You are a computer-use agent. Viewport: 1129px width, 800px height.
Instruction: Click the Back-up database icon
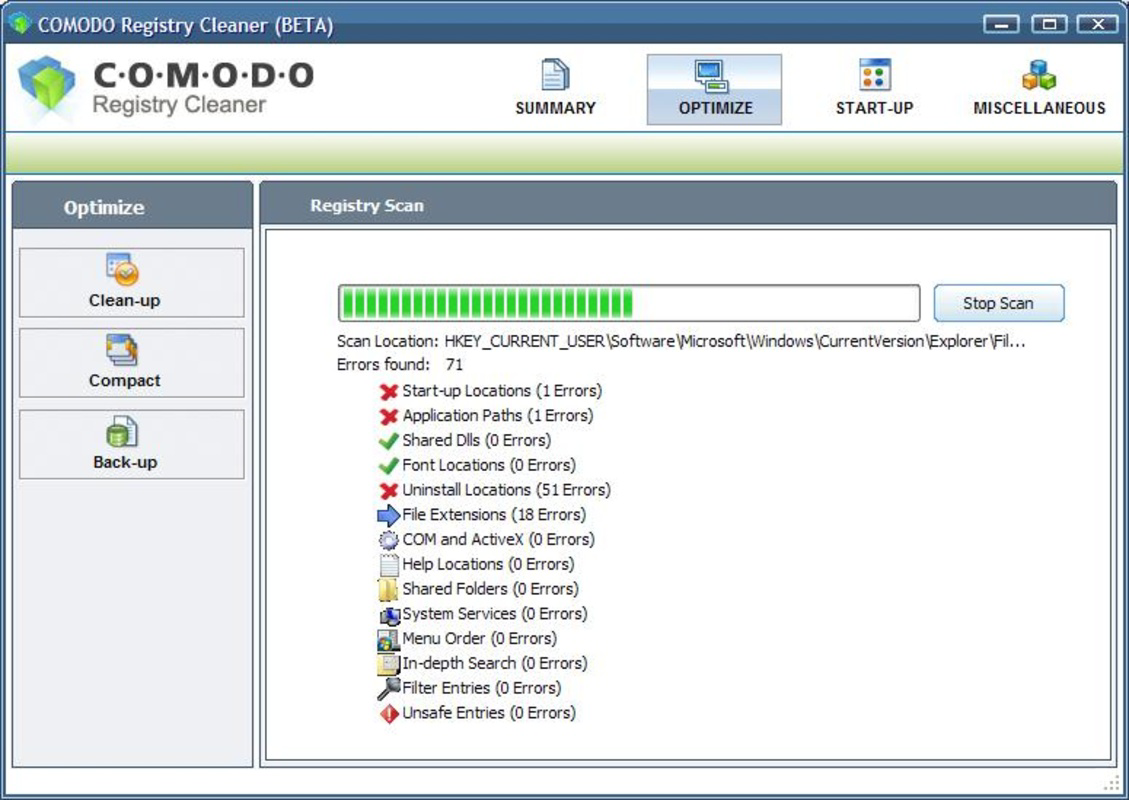122,432
